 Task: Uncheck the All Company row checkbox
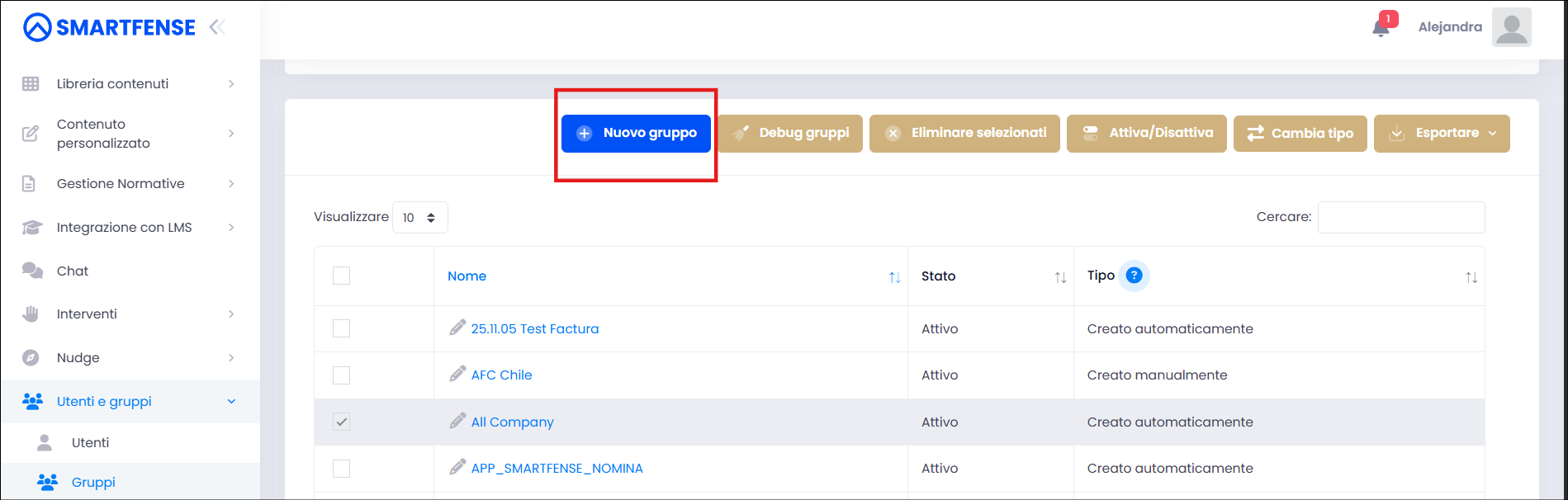341,422
